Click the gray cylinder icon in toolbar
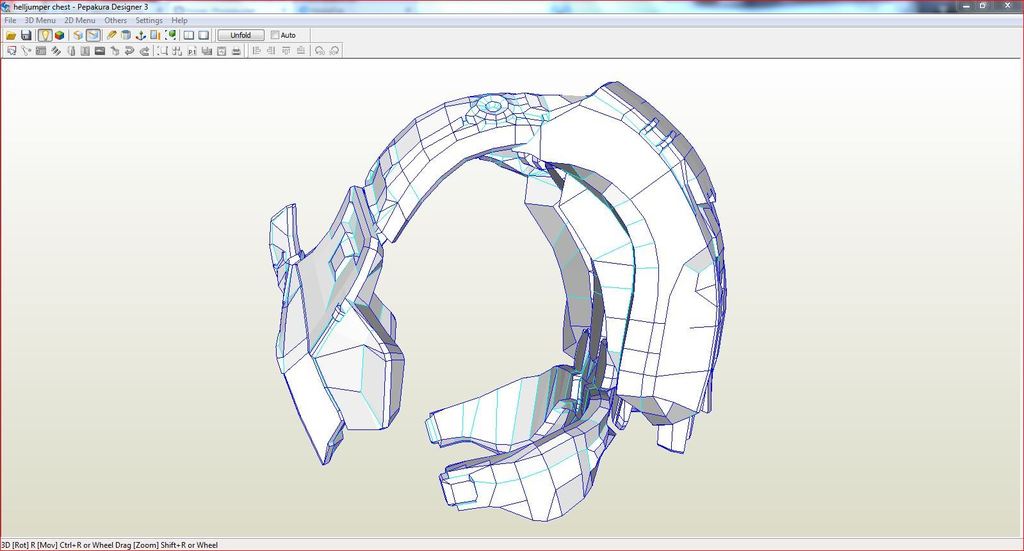The width and height of the screenshot is (1024, 551). [x=126, y=35]
